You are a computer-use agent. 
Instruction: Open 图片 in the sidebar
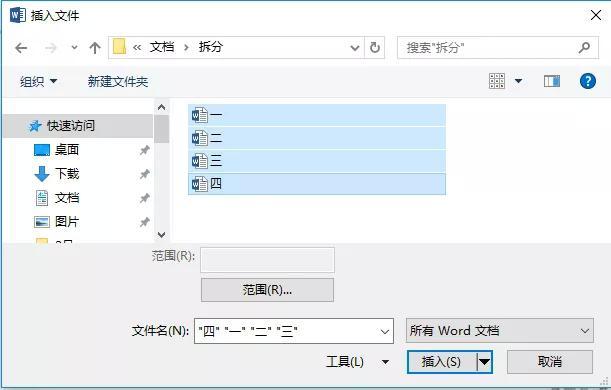pos(67,221)
